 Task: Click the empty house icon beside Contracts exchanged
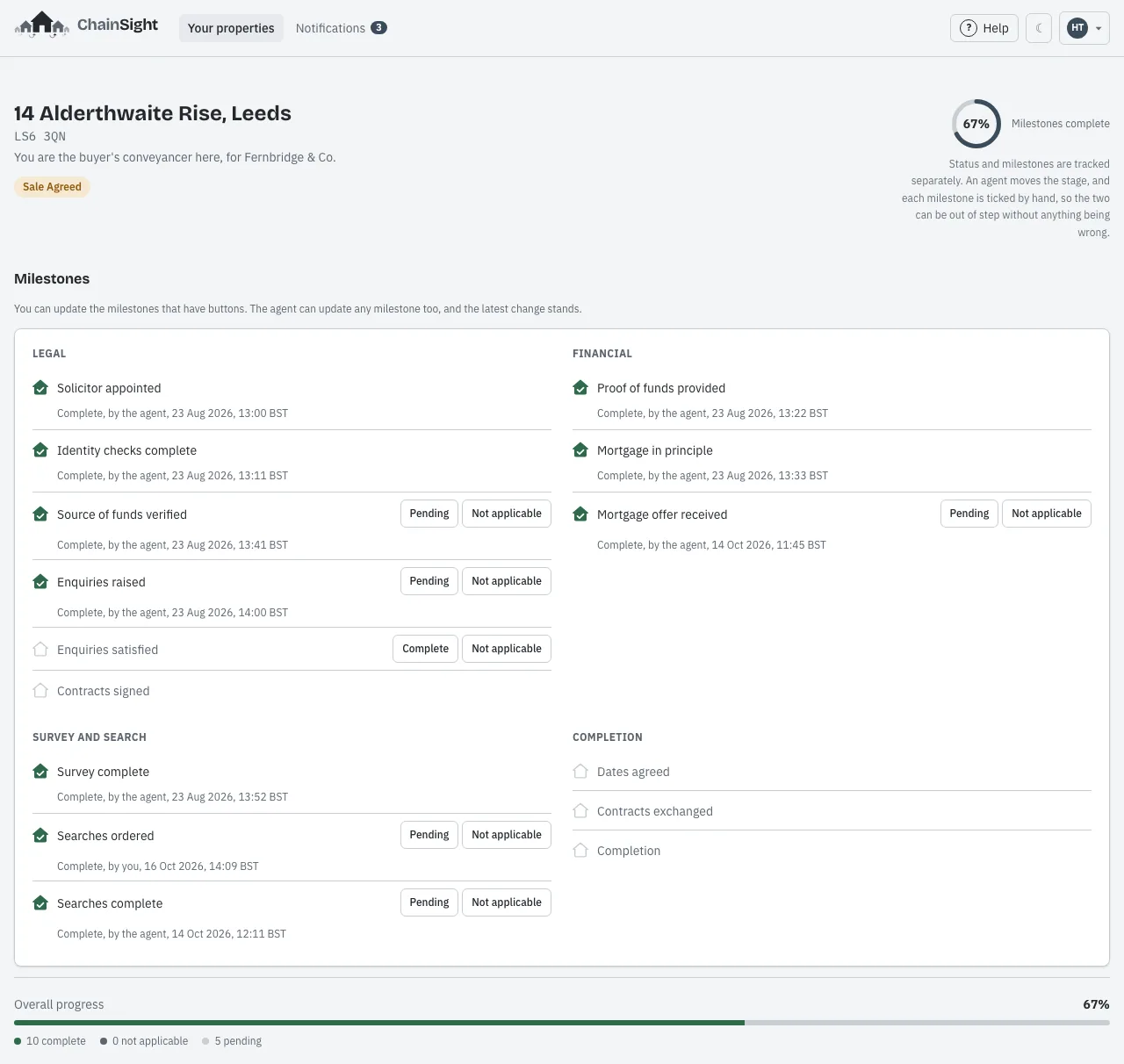[x=580, y=811]
